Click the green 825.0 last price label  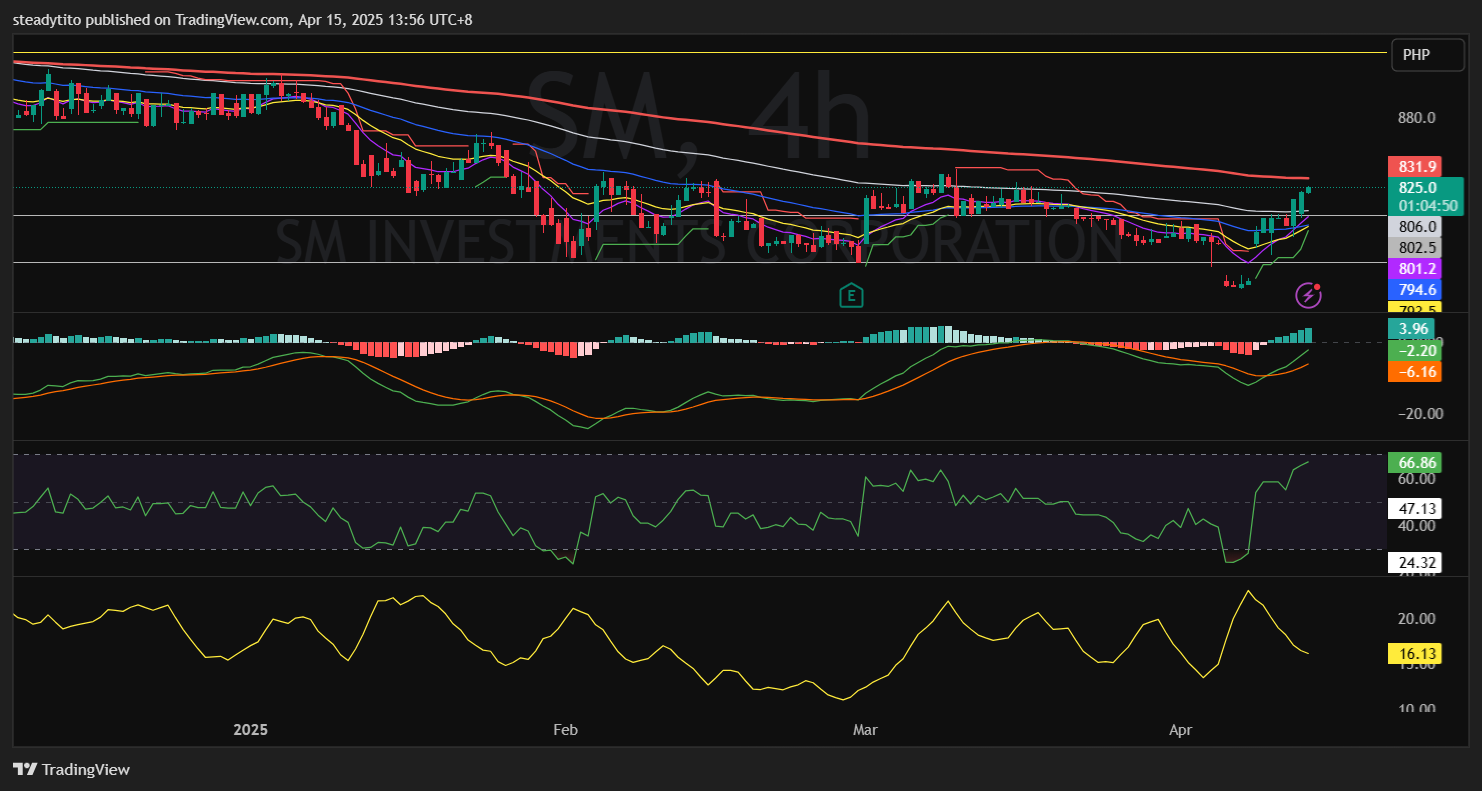tap(1417, 187)
